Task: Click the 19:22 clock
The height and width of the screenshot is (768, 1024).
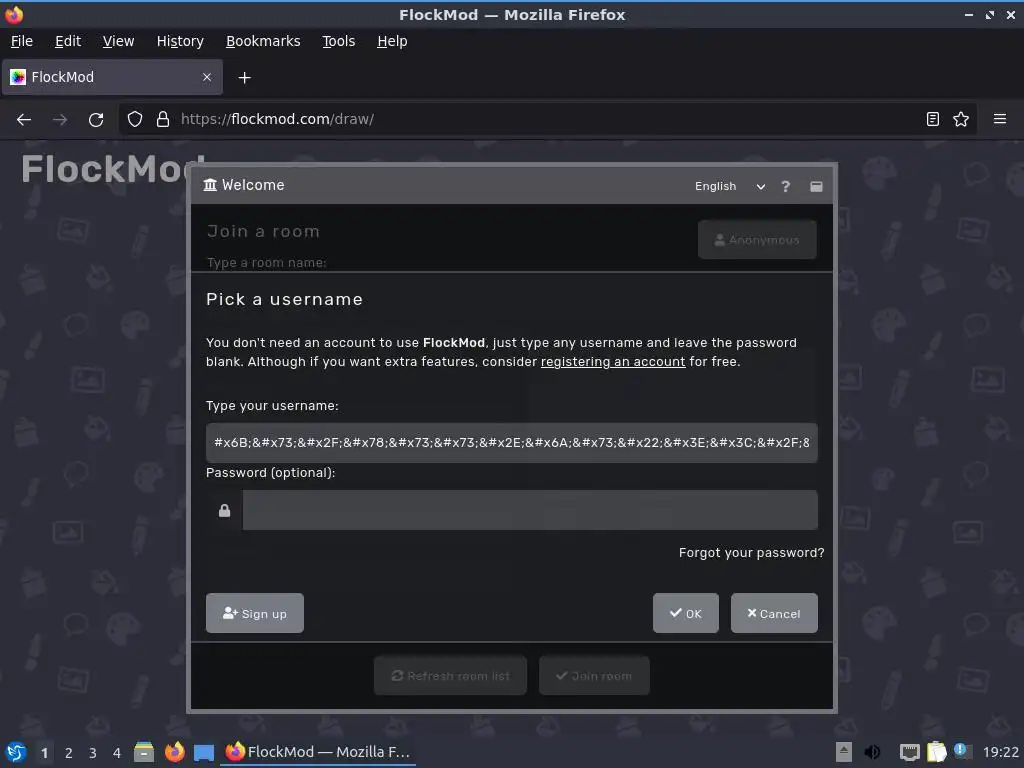Action: tap(1000, 752)
